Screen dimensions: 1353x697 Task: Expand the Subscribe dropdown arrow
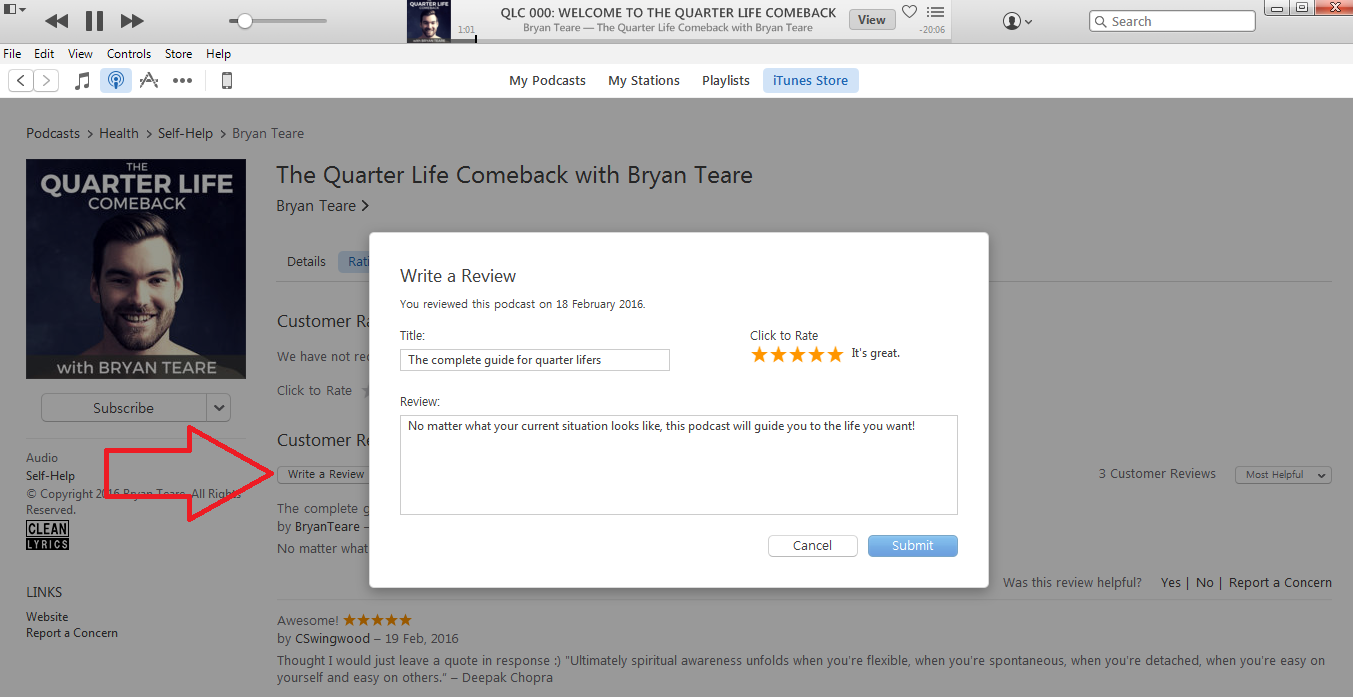[219, 408]
